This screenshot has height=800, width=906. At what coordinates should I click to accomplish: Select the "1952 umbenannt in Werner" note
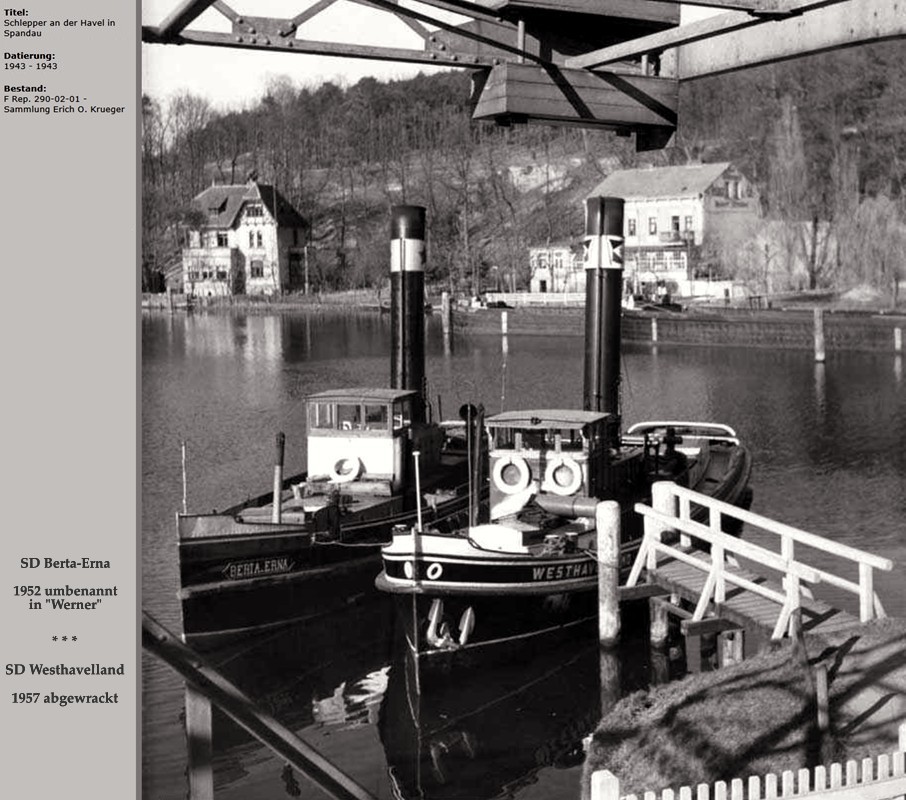65,597
